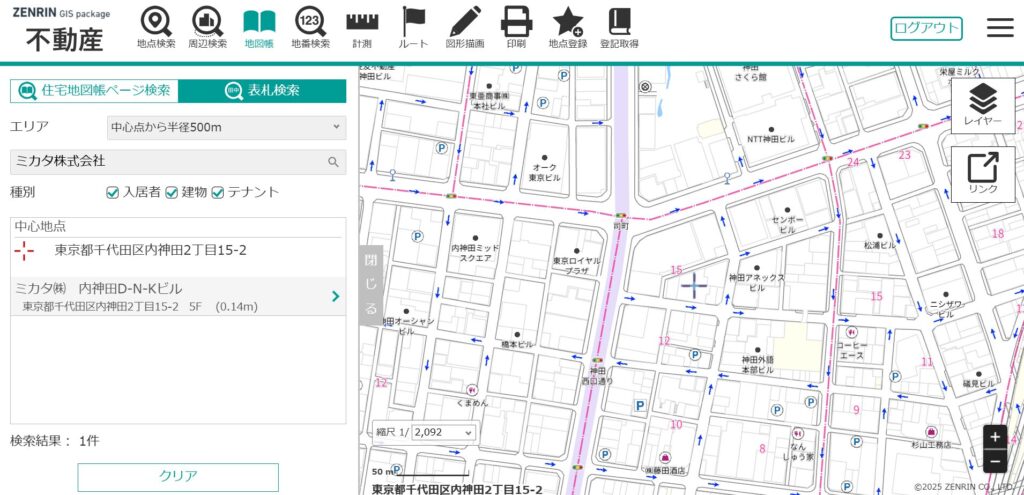The width and height of the screenshot is (1024, 495).
Task: Open the 地番検索 lot number search
Action: [310, 27]
